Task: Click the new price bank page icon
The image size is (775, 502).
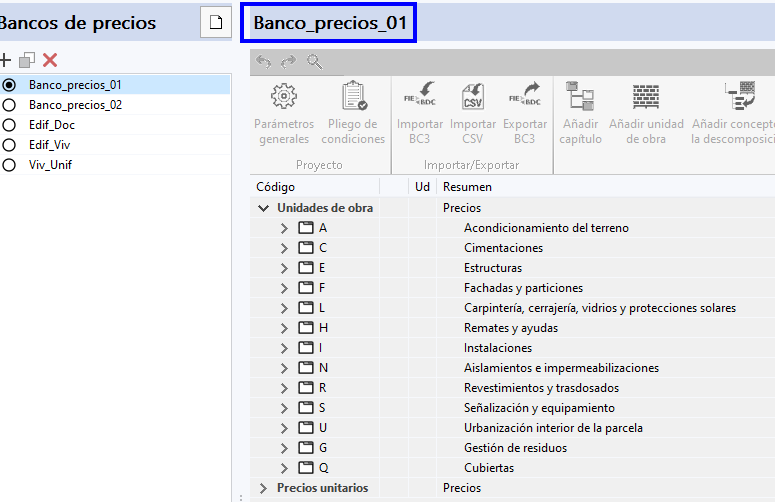Action: (x=216, y=22)
